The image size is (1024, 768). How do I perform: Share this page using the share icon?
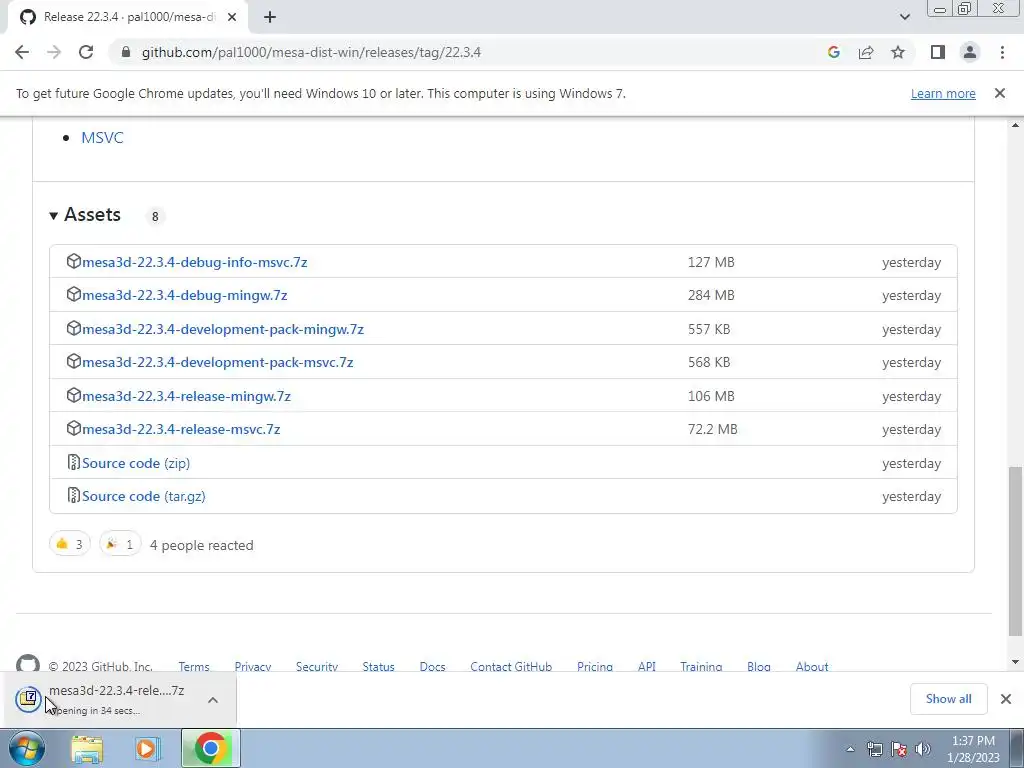coord(866,52)
